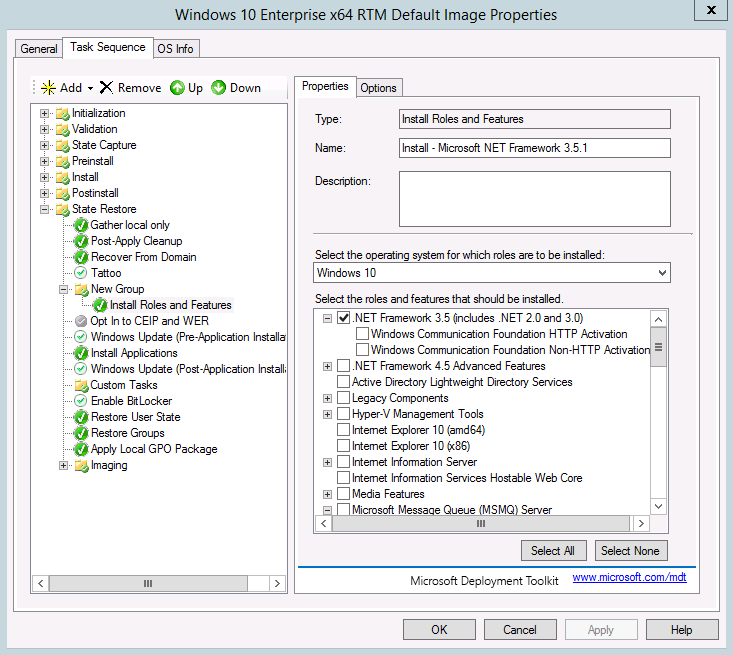
Task: Select the Enable BitLocker step icon
Action: click(81, 401)
